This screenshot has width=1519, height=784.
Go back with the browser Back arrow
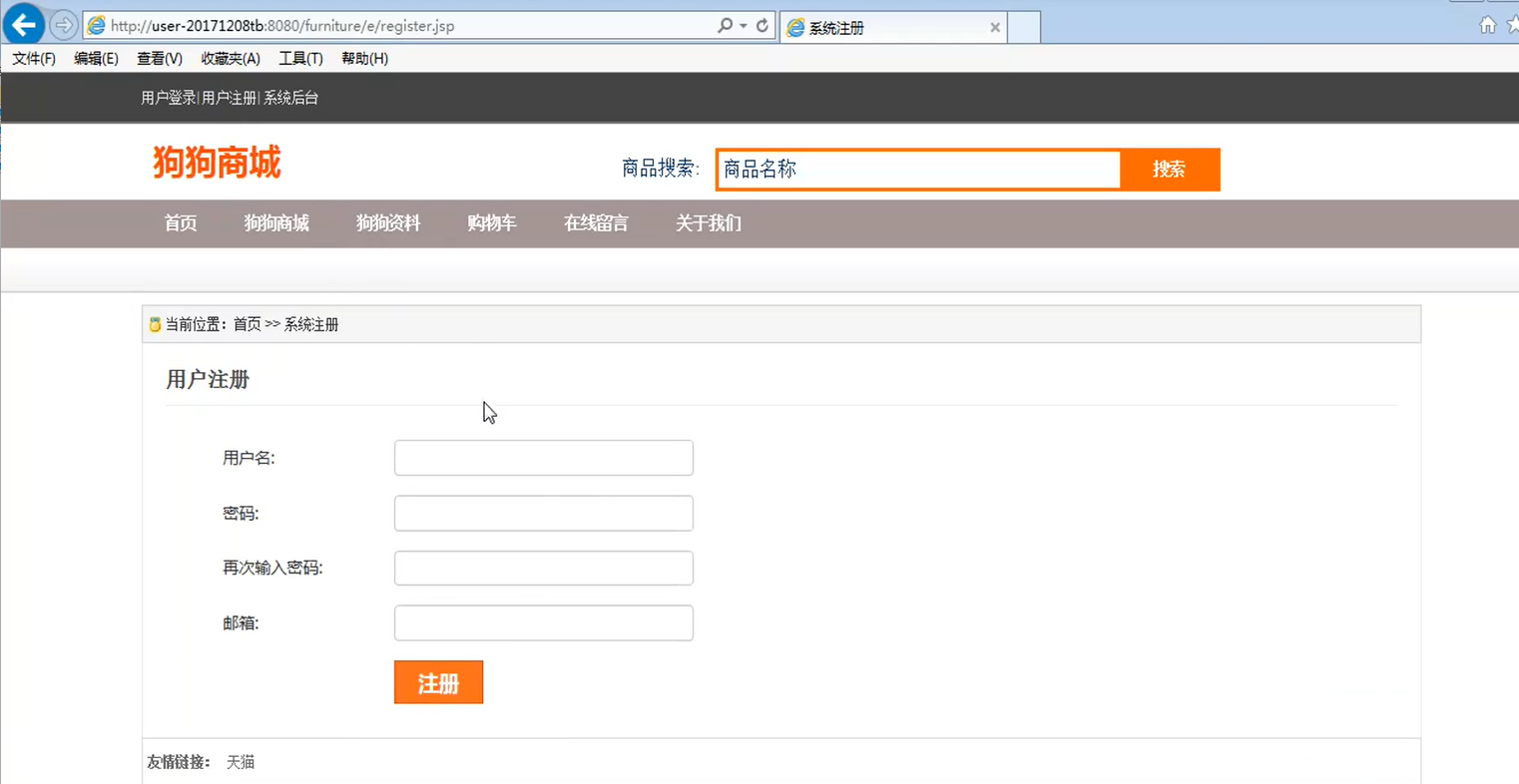coord(23,24)
